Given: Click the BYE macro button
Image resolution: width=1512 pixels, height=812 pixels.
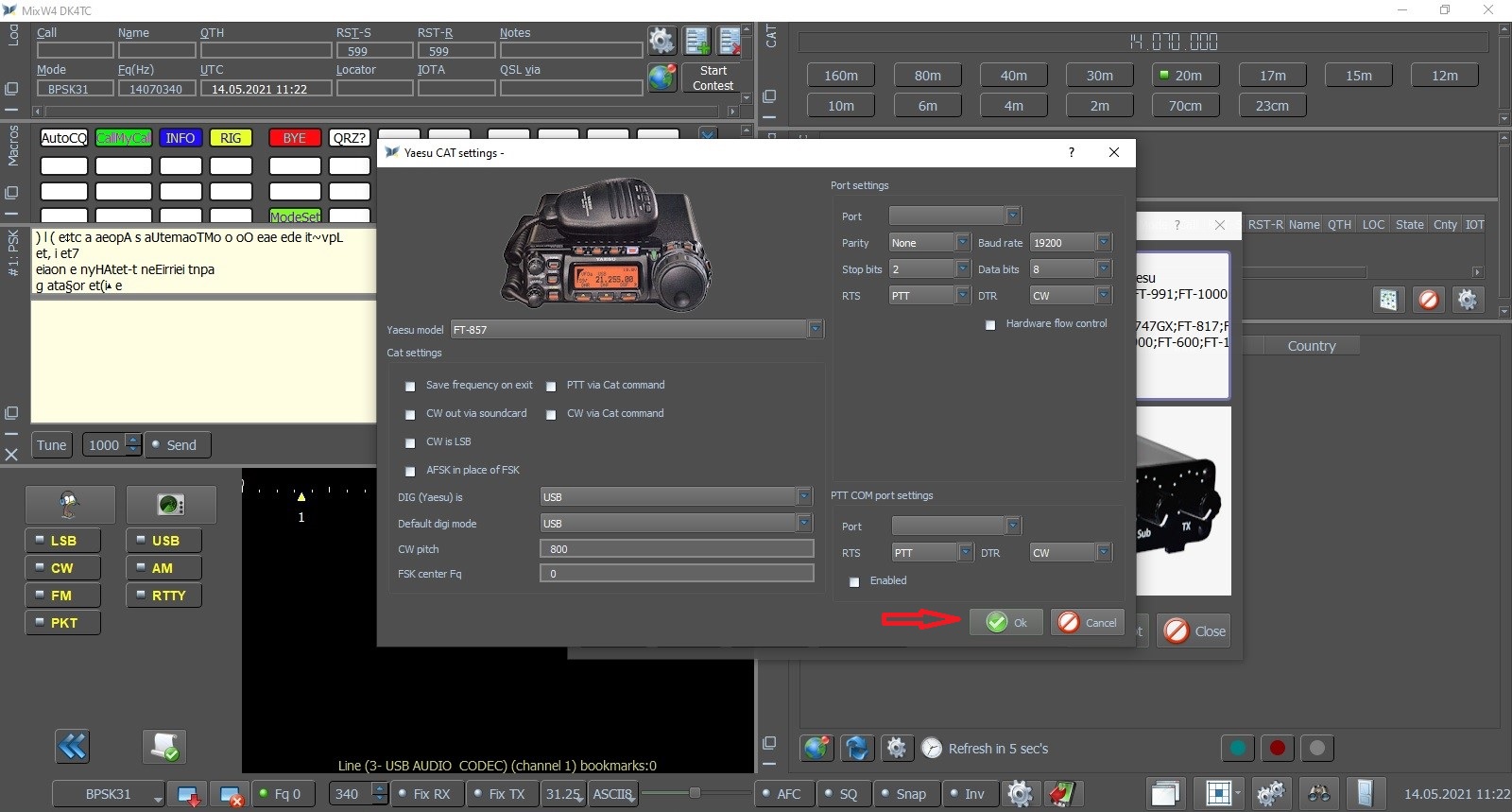Looking at the screenshot, I should click(295, 138).
